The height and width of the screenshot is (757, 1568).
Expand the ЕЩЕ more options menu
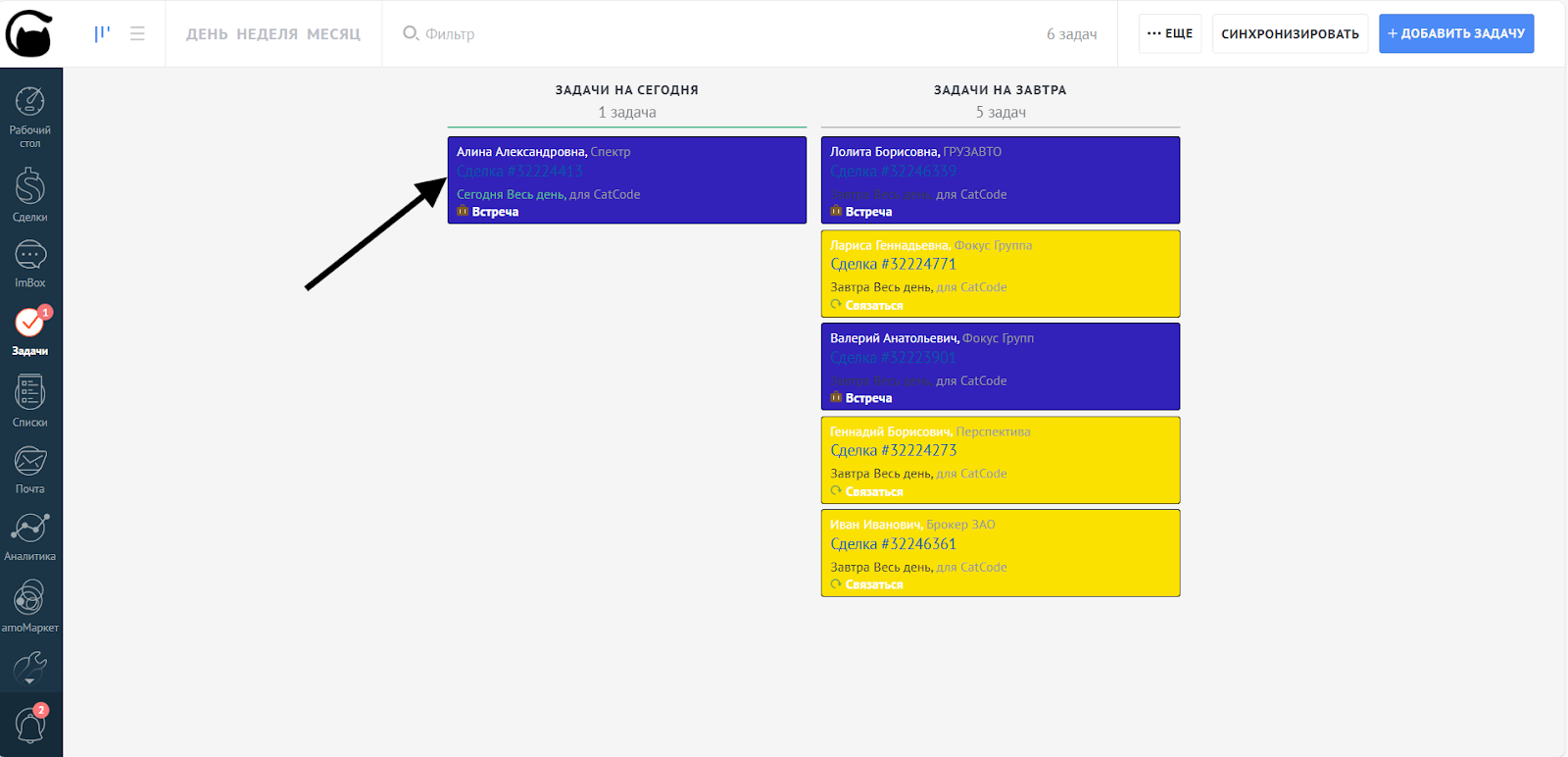click(x=1169, y=33)
